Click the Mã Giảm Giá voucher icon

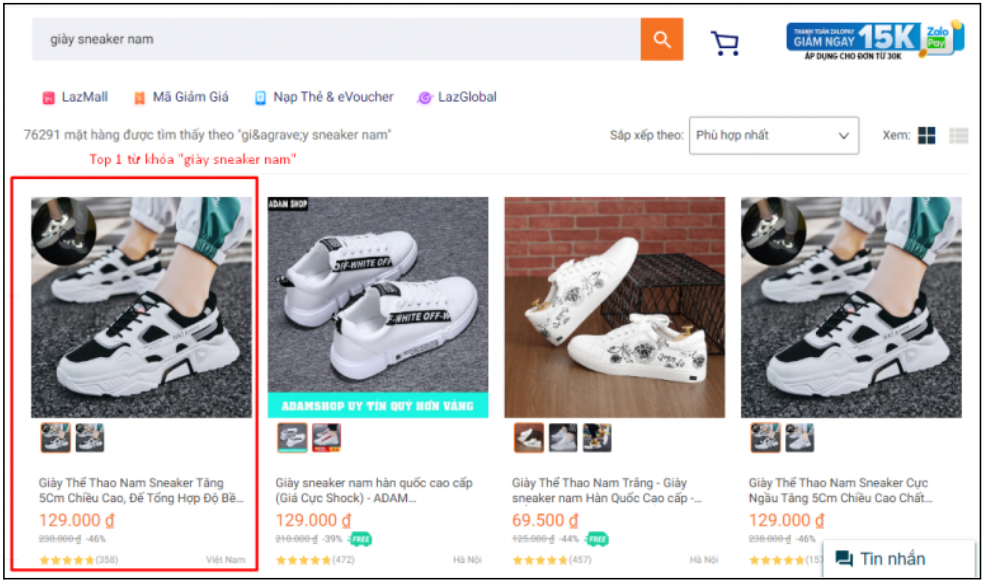140,98
